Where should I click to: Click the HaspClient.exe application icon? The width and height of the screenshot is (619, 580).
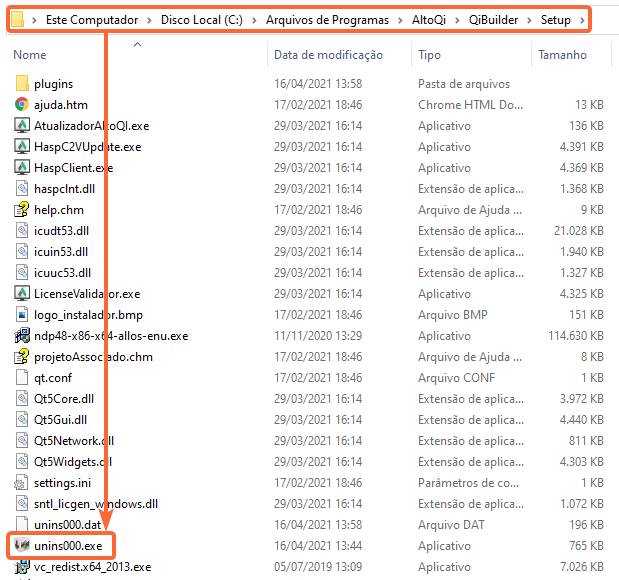tap(22, 167)
